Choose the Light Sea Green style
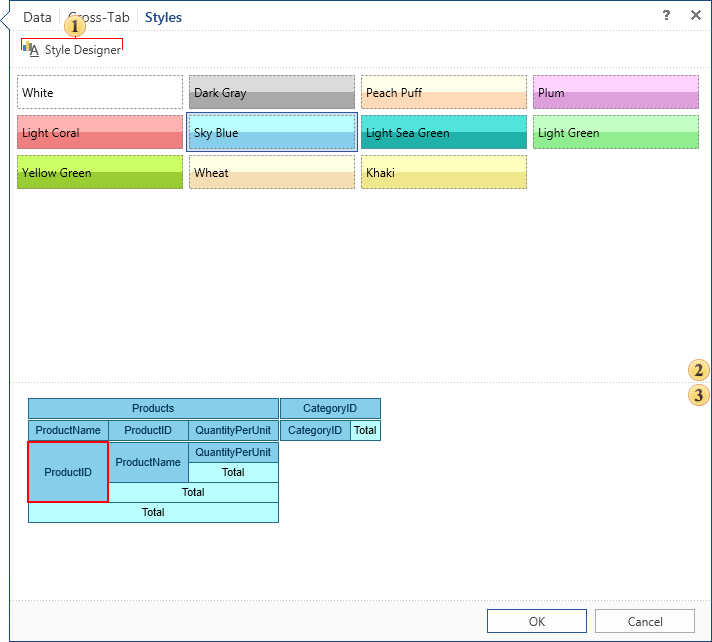This screenshot has width=712, height=642. (444, 132)
